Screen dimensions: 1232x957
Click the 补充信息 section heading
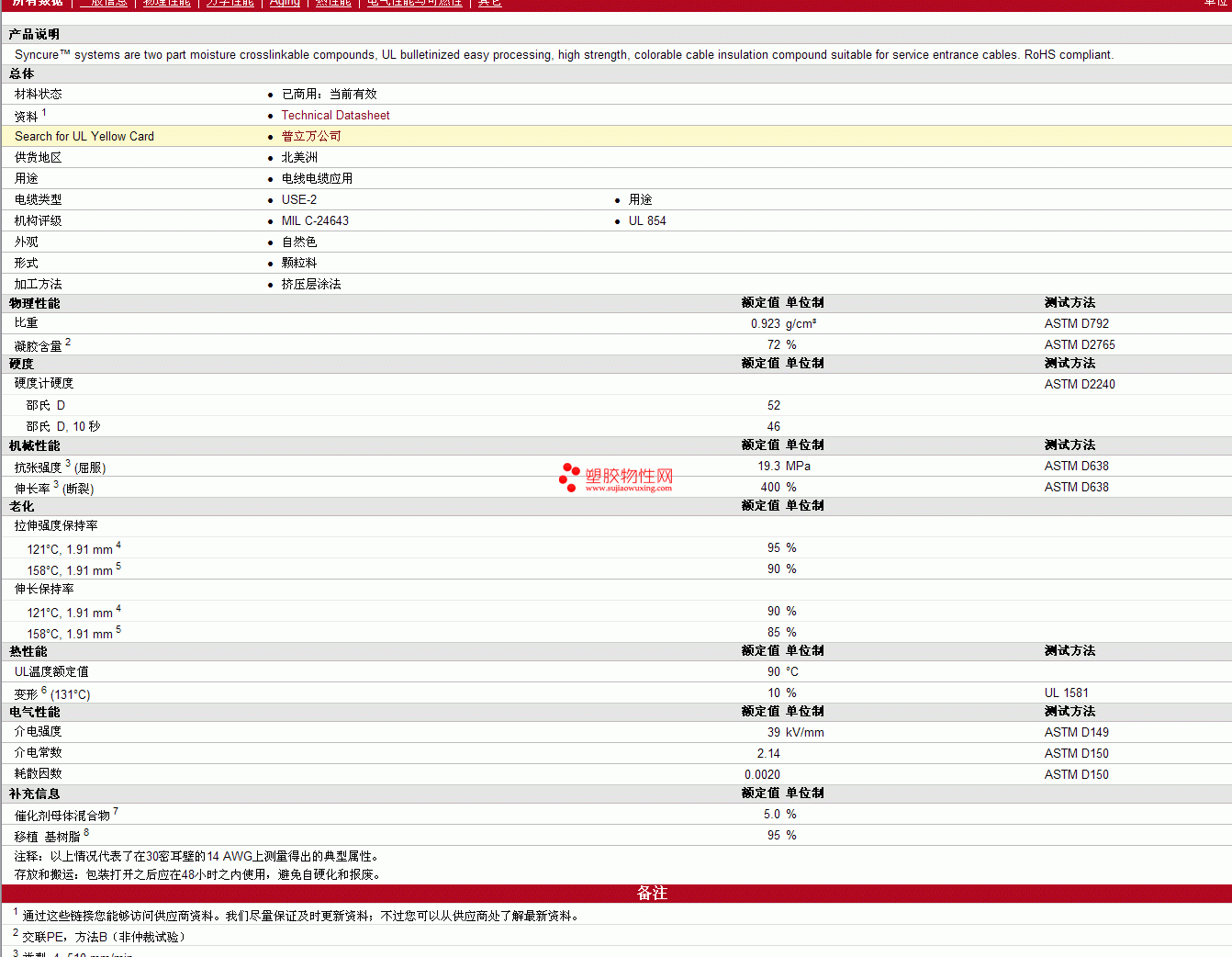(34, 794)
